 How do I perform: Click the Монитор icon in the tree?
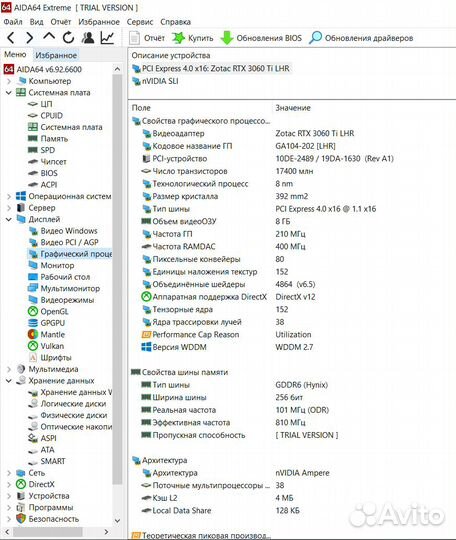[33, 266]
